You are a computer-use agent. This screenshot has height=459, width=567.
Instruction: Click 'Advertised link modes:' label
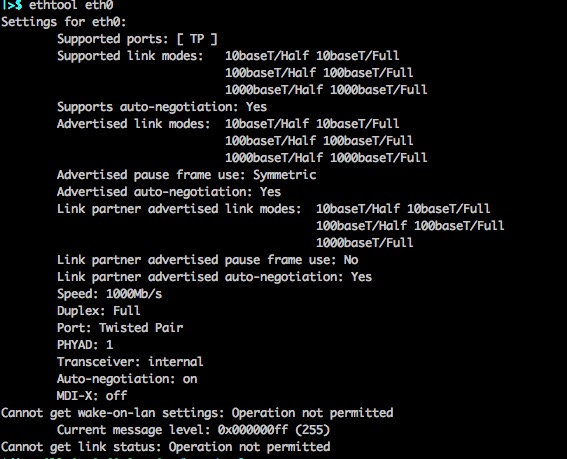coord(133,124)
